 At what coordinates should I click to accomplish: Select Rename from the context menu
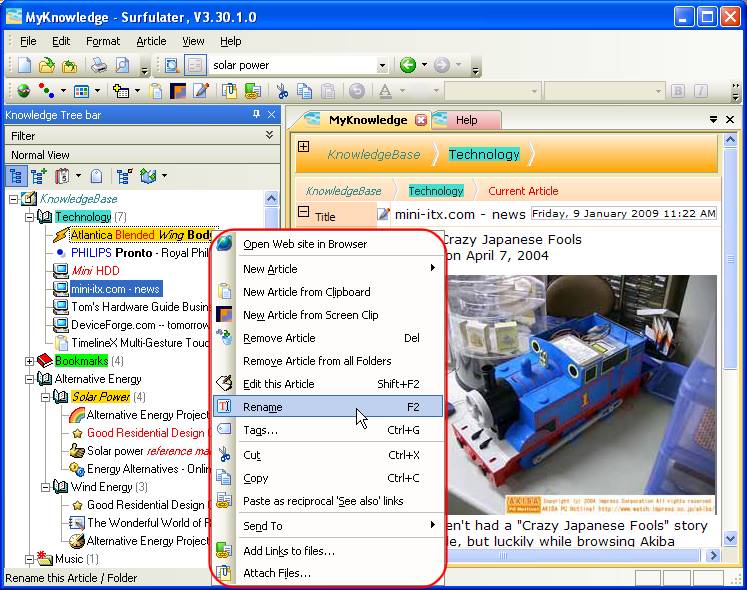point(328,407)
